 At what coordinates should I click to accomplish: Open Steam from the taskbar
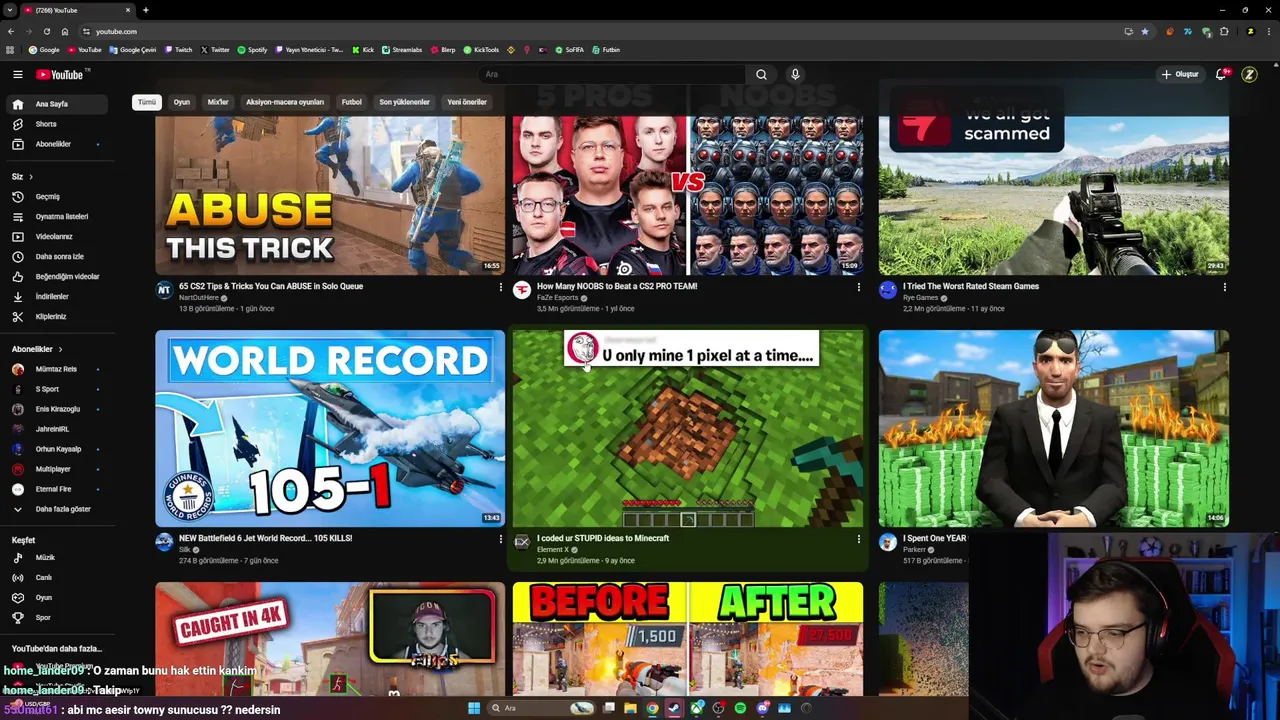point(674,708)
